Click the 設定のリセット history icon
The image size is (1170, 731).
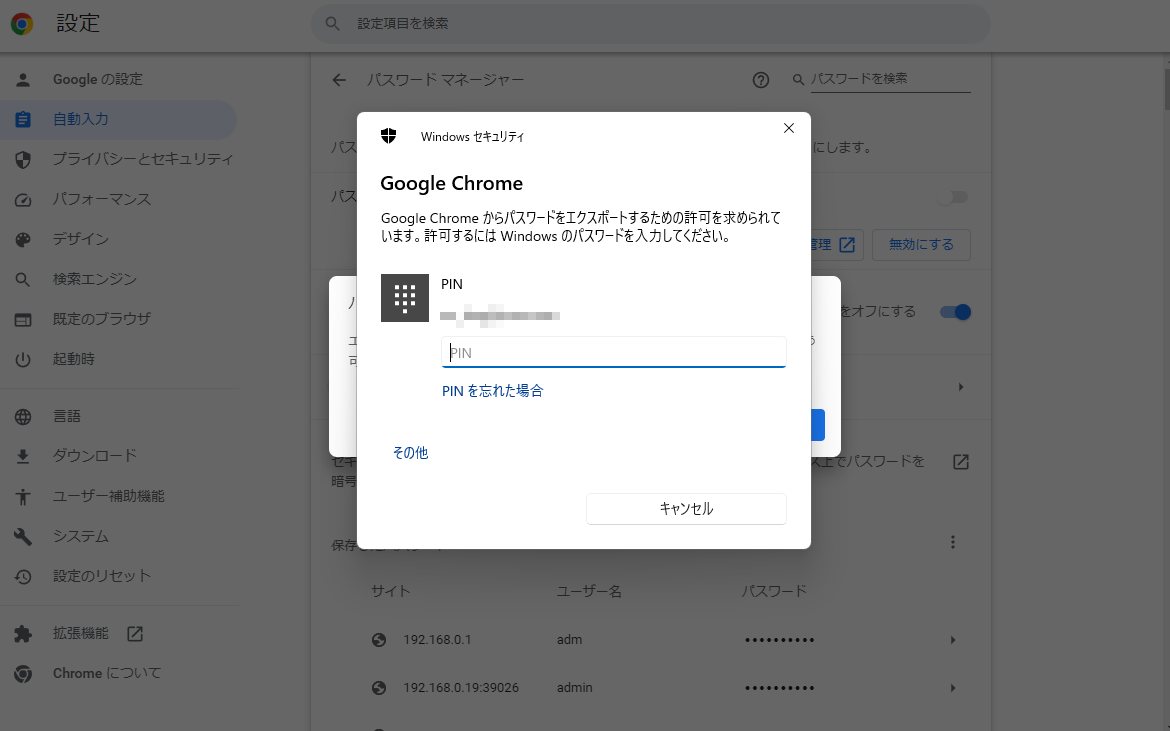pos(23,577)
